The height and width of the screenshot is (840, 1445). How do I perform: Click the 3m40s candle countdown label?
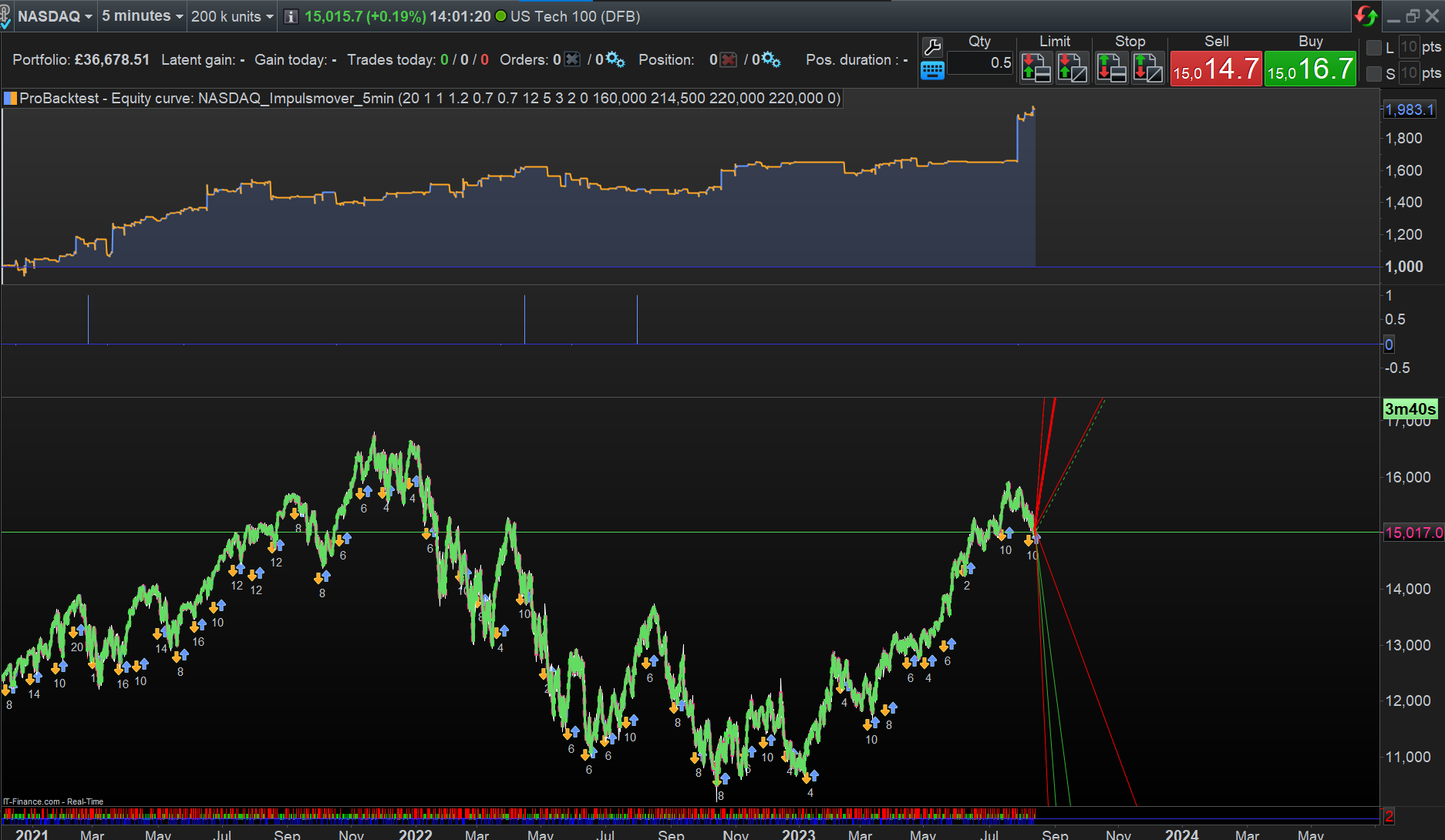[1410, 409]
